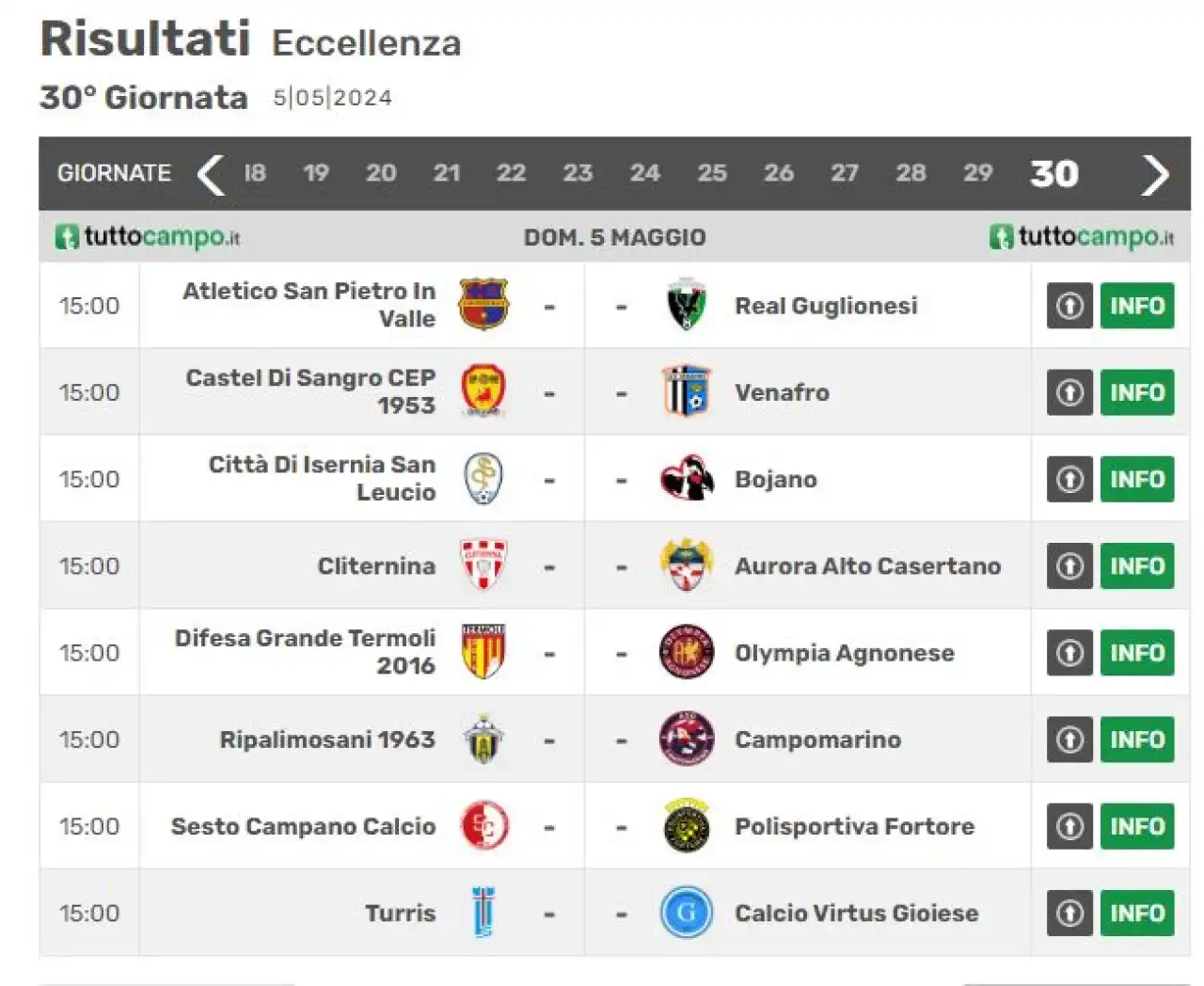Click the left tuttocampo.it logo

pos(148,236)
